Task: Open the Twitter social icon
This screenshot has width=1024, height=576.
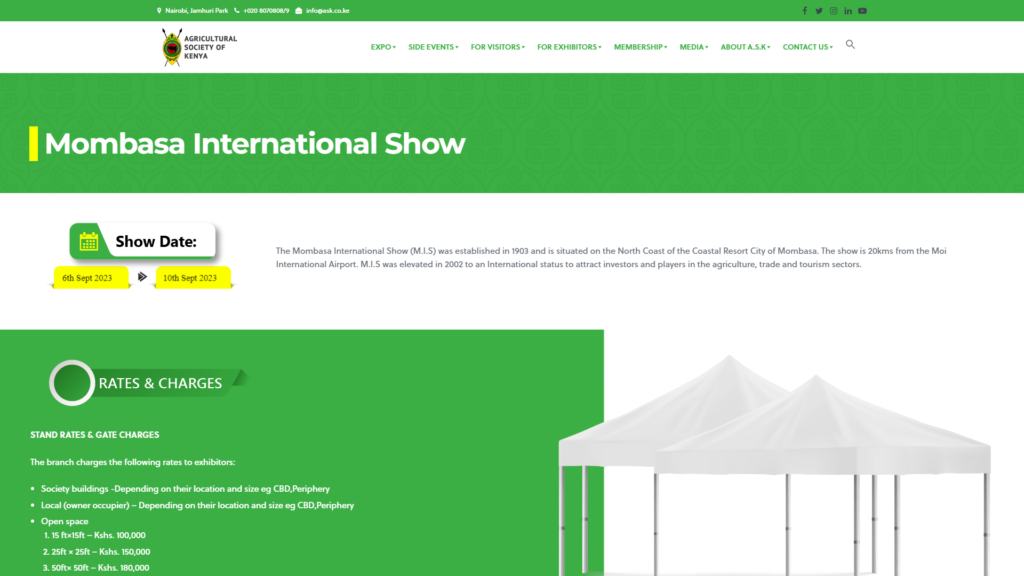Action: (x=819, y=10)
